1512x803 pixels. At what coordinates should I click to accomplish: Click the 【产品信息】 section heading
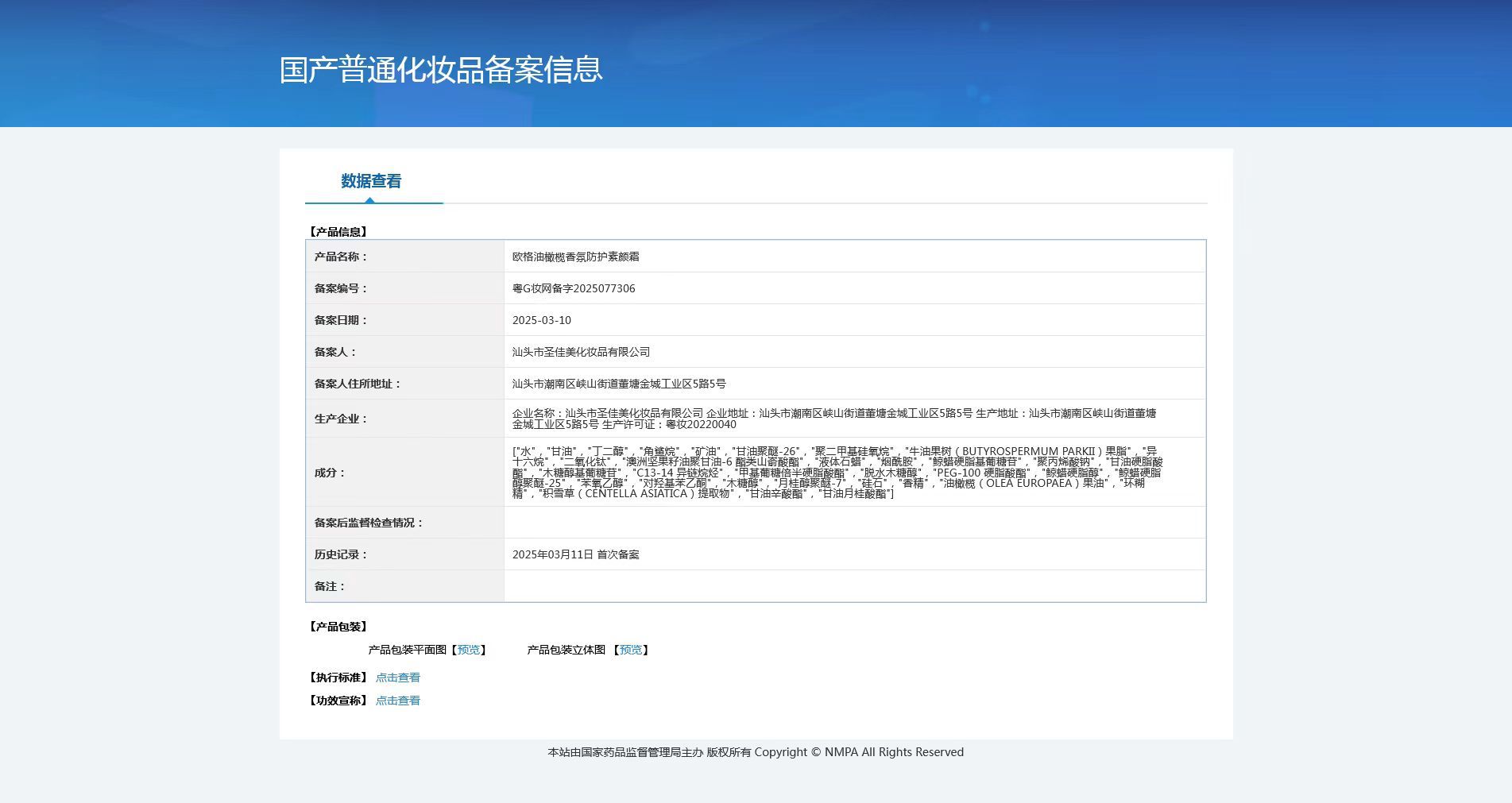(338, 232)
